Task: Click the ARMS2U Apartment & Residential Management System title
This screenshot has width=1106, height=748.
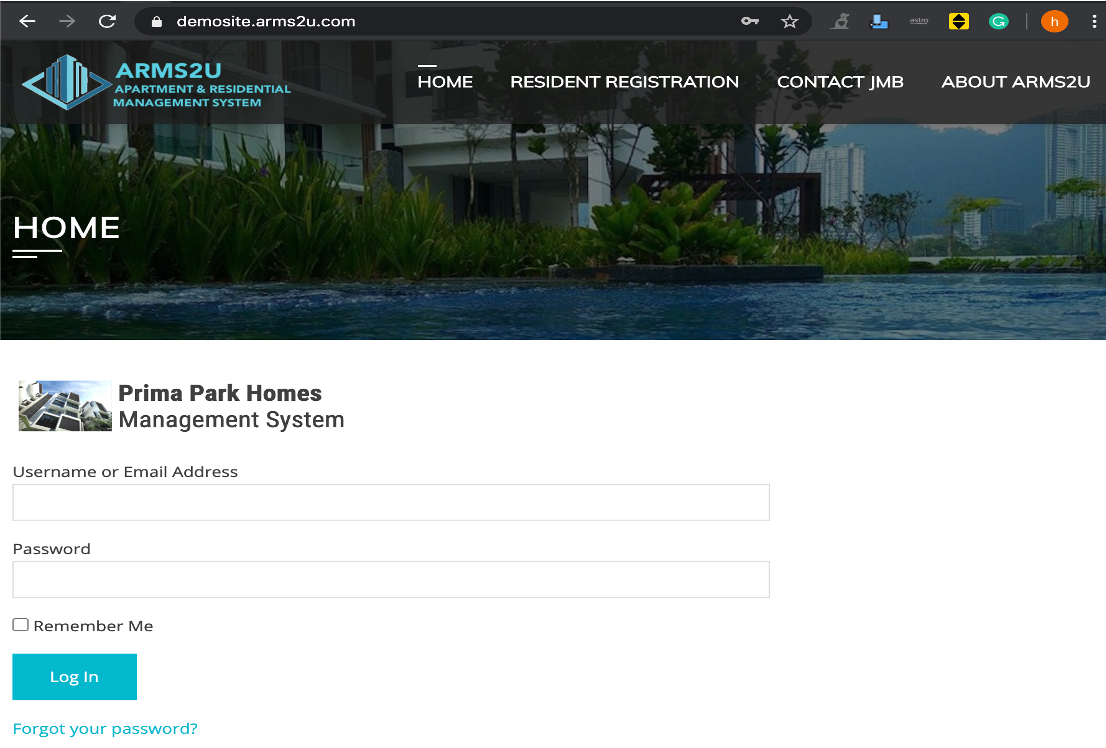Action: (x=202, y=85)
